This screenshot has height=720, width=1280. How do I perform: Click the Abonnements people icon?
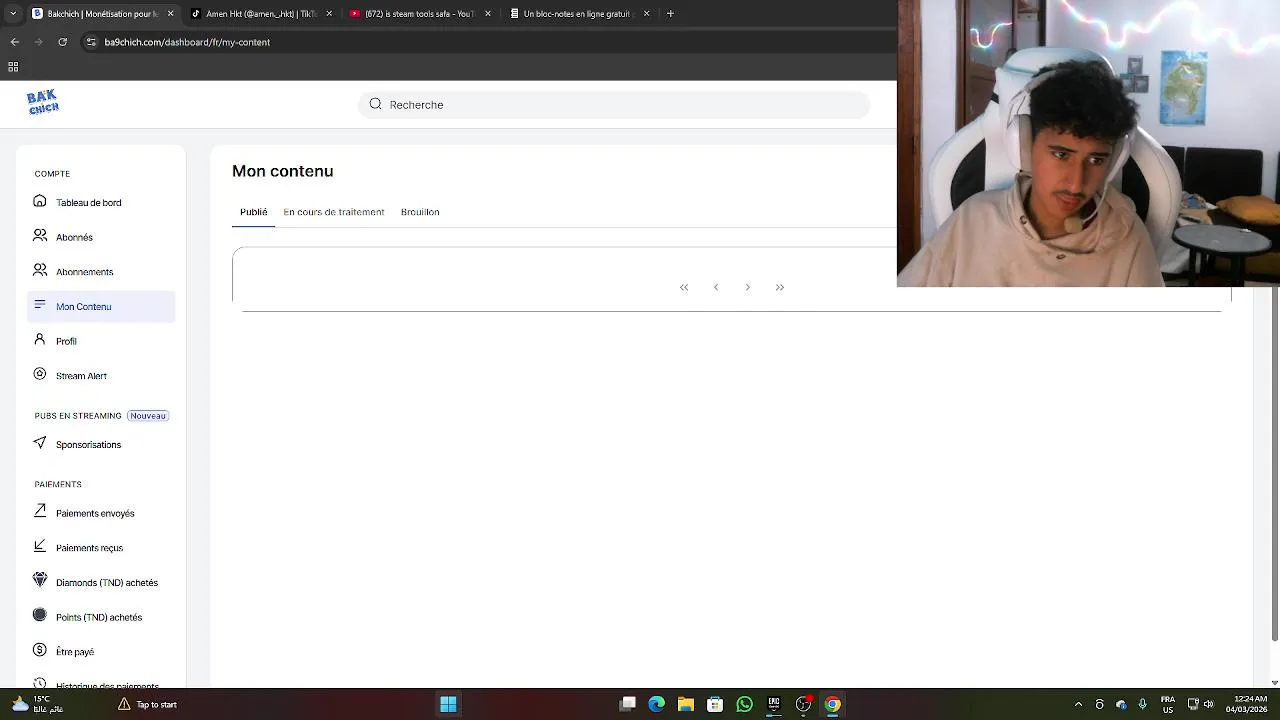(x=40, y=270)
